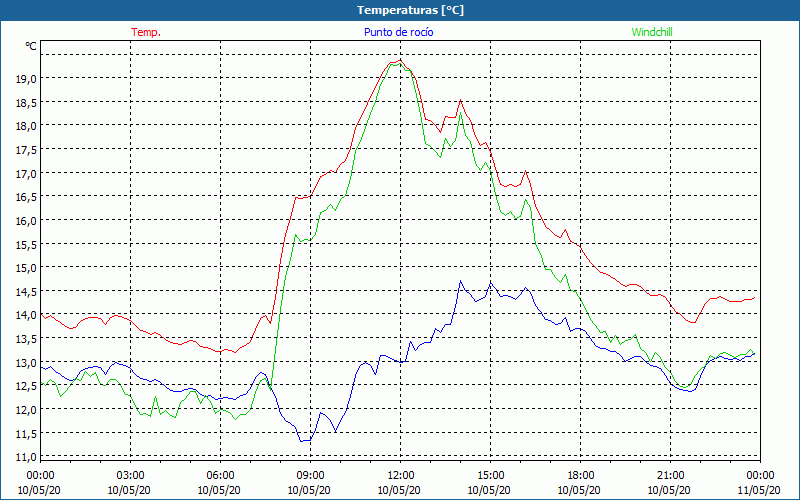Click the 16,0 y-axis value

click(x=27, y=220)
